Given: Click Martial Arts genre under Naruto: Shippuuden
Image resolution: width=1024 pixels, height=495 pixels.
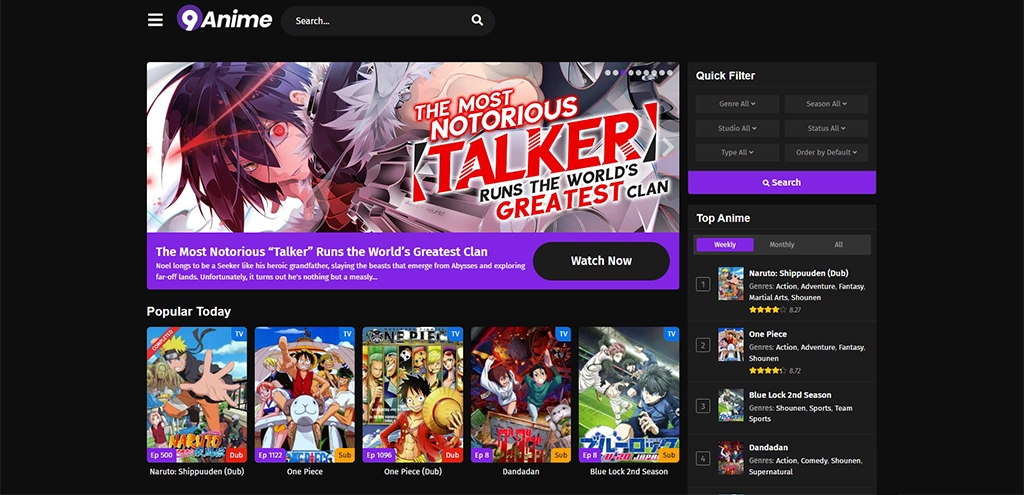Looking at the screenshot, I should pyautogui.click(x=768, y=297).
